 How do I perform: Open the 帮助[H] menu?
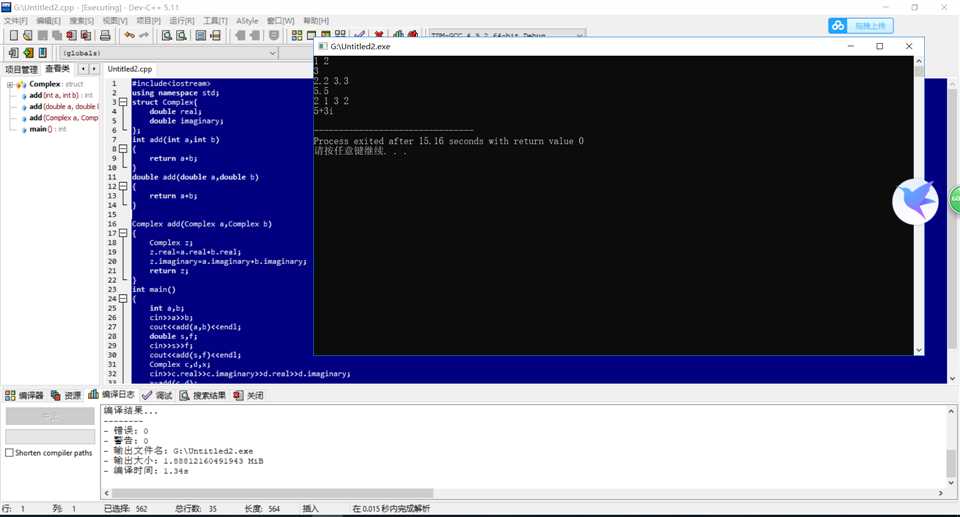pos(316,21)
